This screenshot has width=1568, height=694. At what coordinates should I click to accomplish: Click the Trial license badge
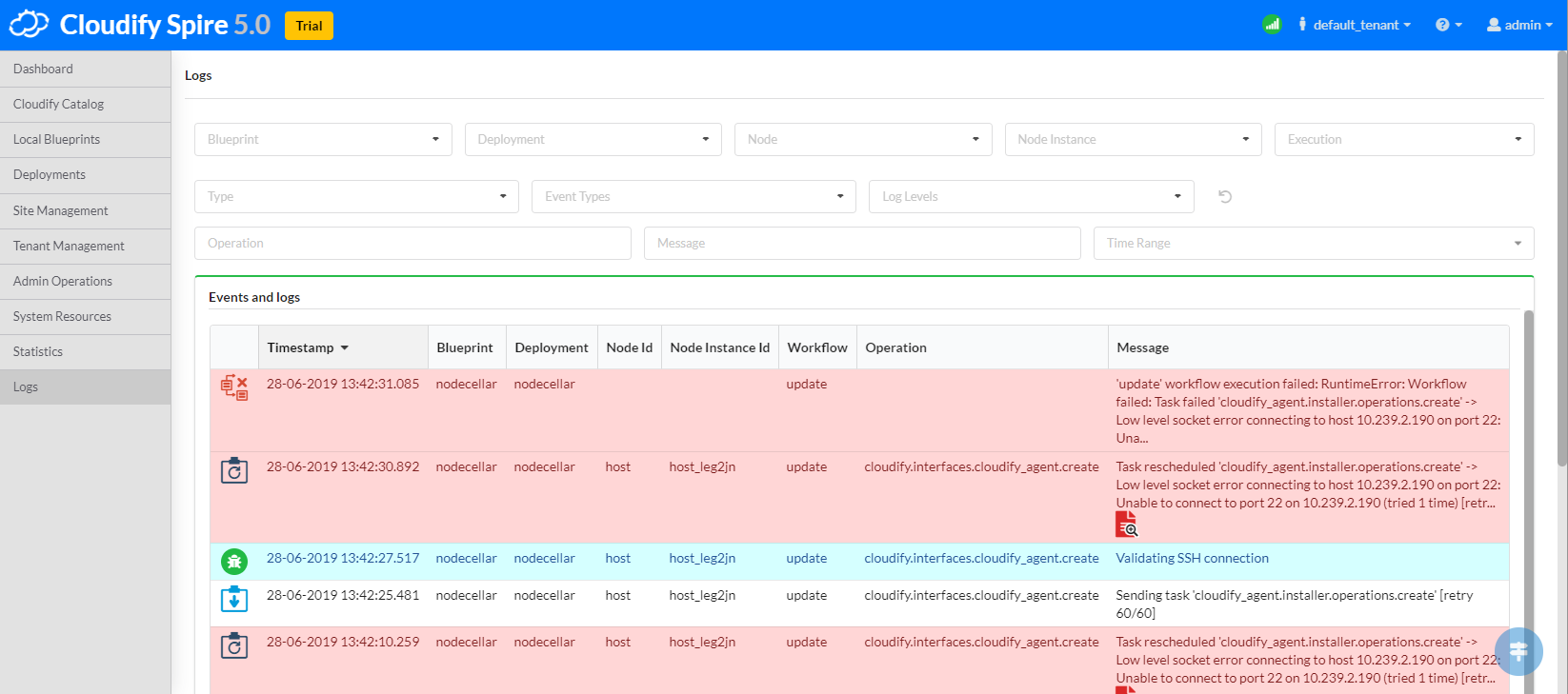tap(309, 26)
